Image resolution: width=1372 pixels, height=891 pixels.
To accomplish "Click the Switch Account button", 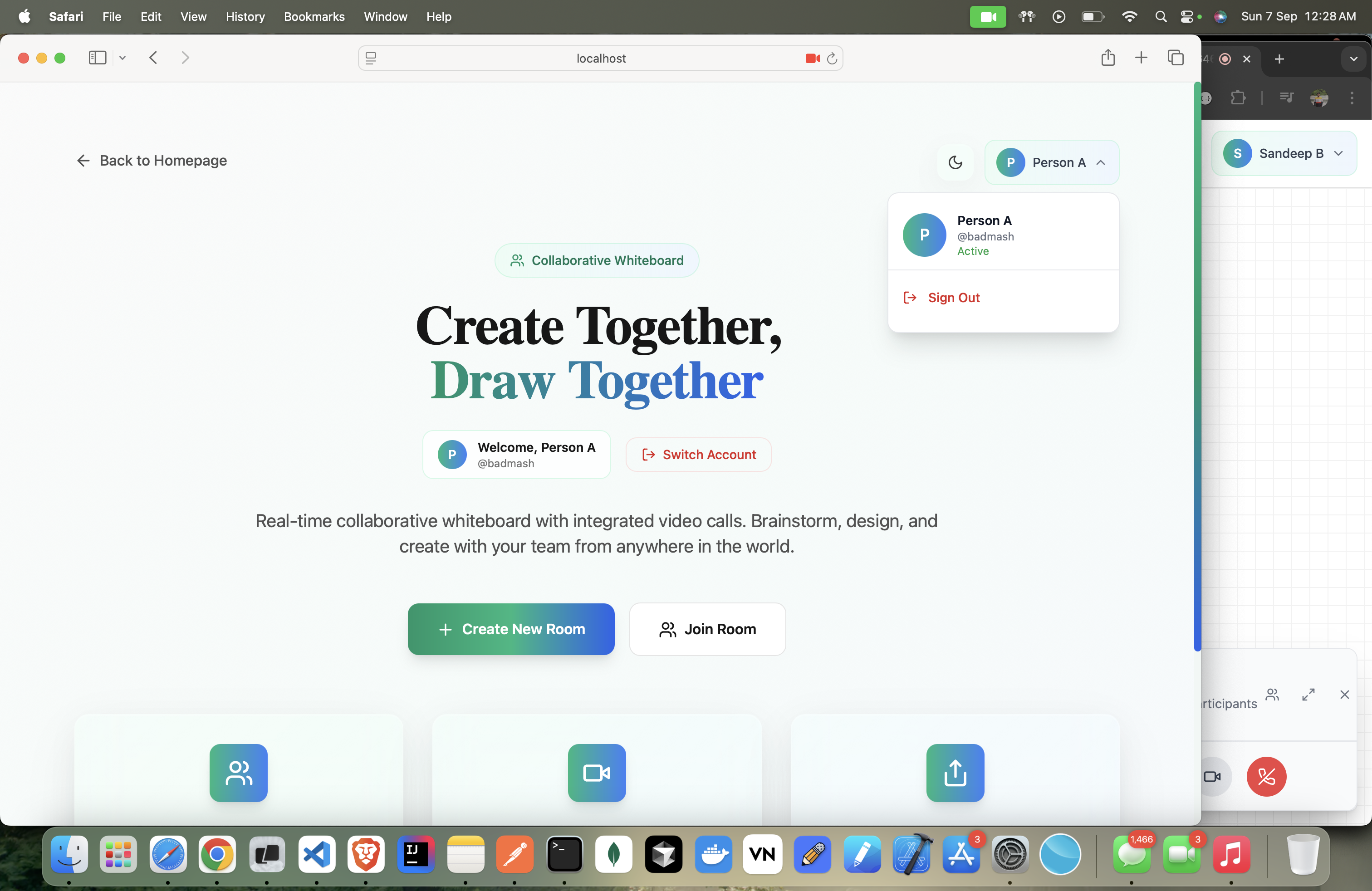I will (x=698, y=454).
